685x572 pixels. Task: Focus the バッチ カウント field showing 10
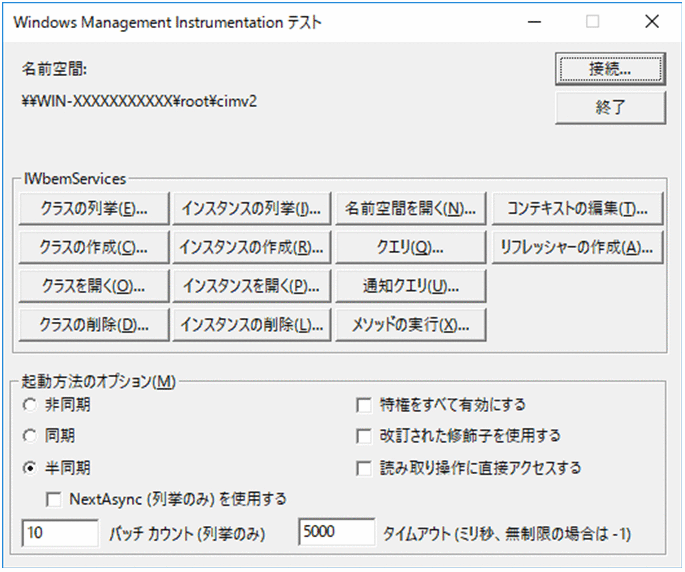[60, 533]
